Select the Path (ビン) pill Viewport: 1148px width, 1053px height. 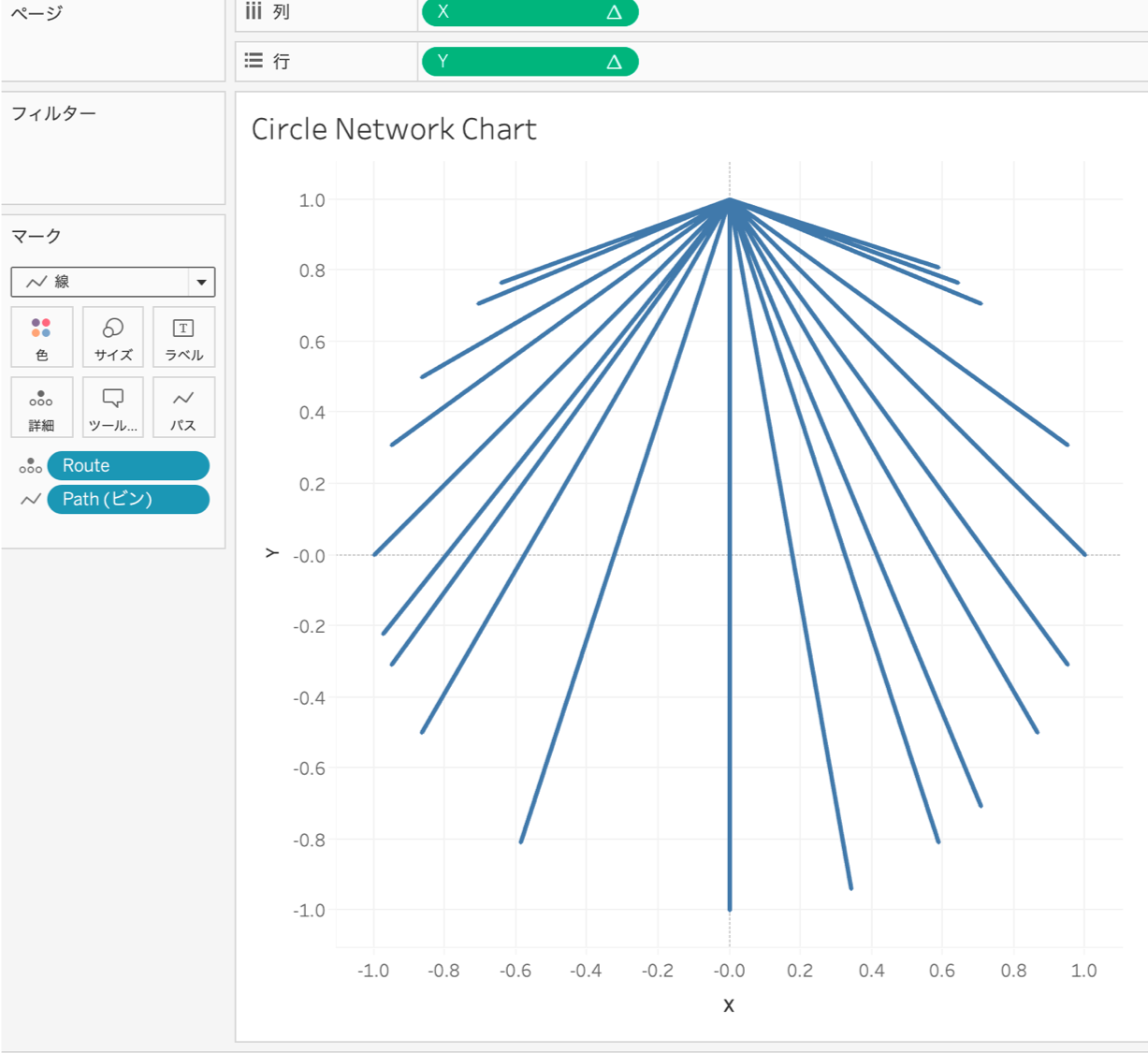click(x=128, y=499)
